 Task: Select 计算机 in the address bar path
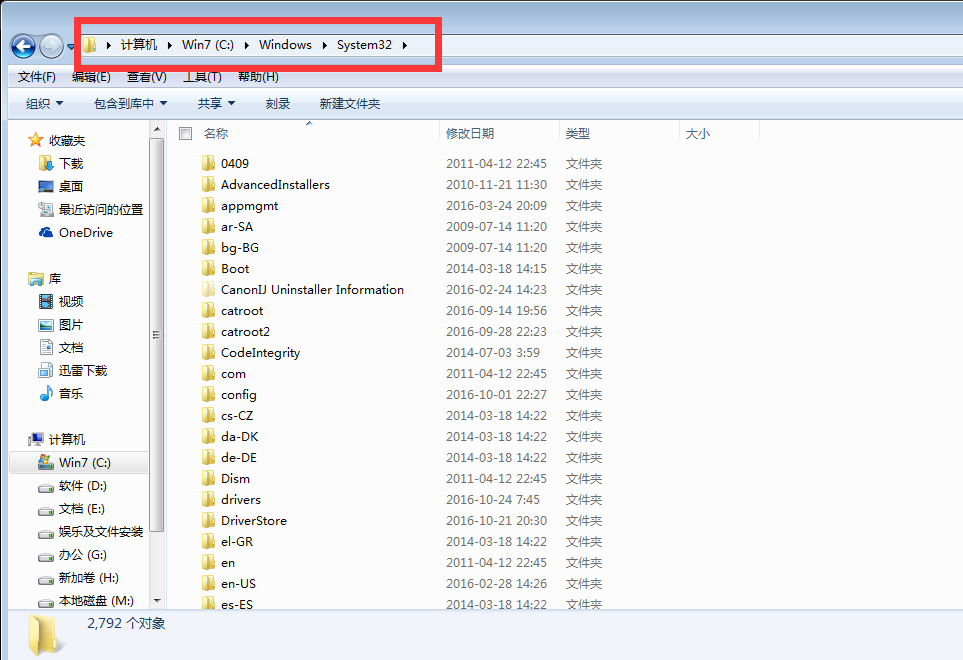139,45
